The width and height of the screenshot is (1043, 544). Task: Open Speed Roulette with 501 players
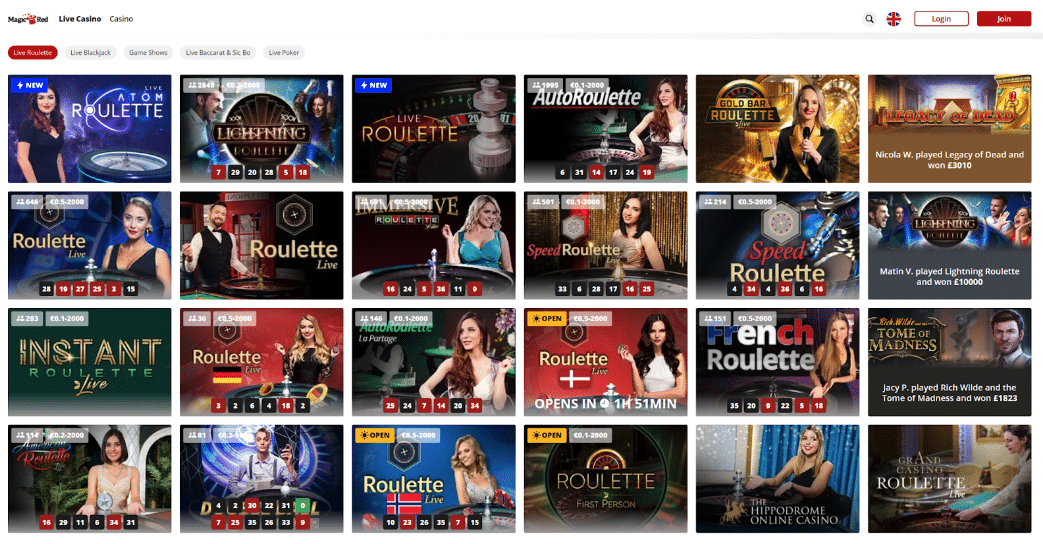605,245
